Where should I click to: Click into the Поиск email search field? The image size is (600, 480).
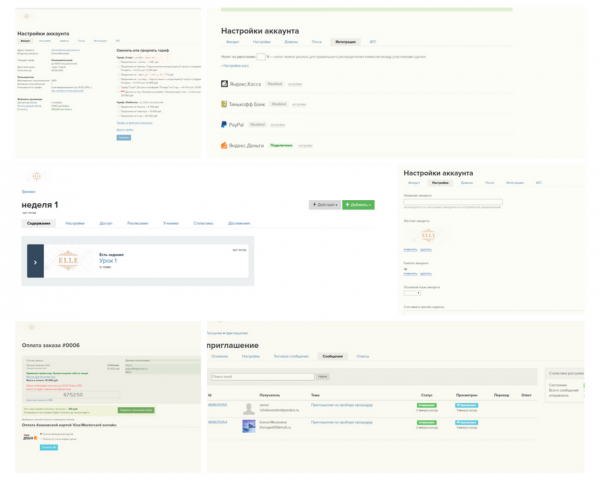tap(262, 377)
